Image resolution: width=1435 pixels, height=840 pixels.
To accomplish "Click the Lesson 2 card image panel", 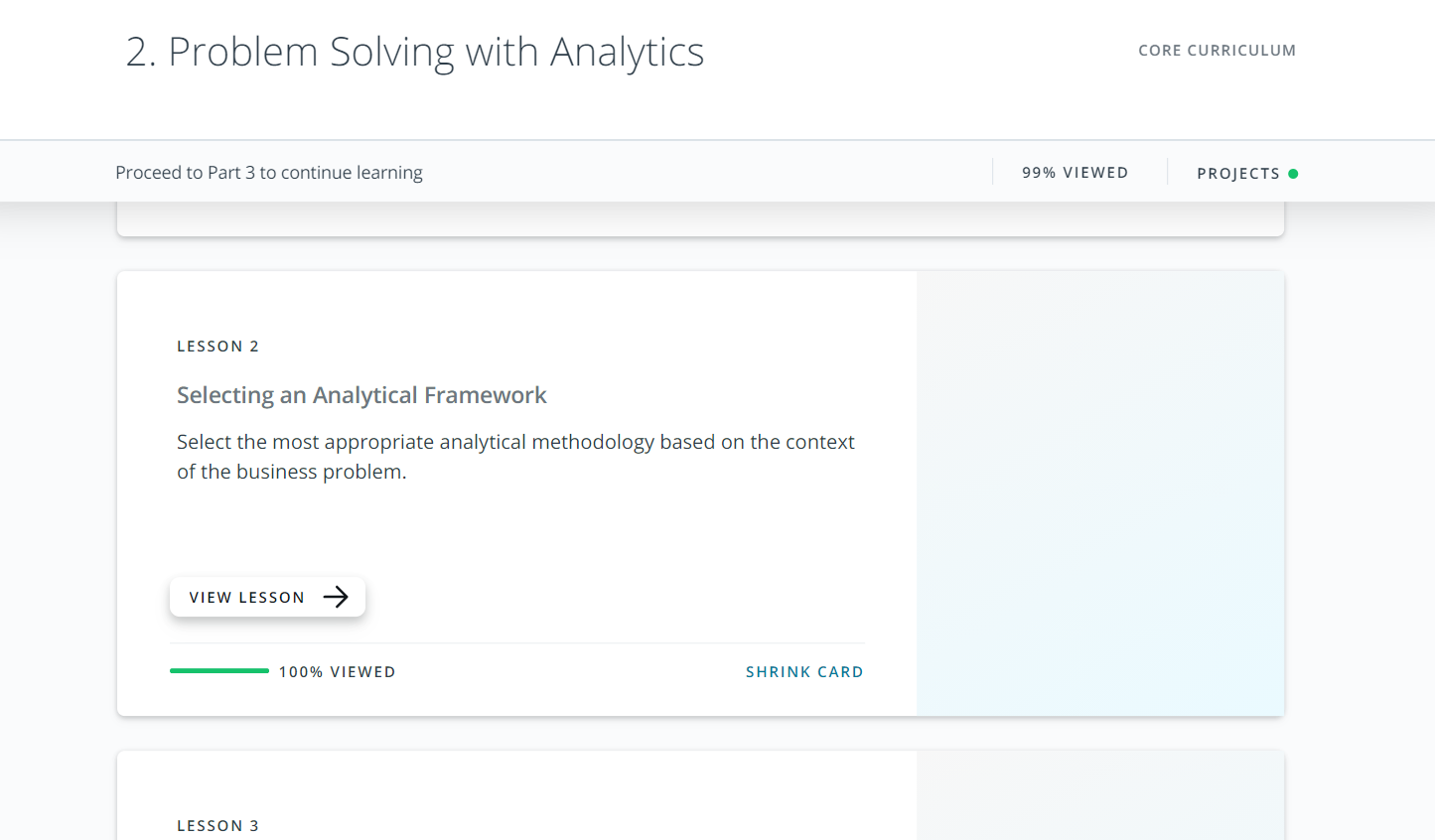I will tap(1100, 493).
